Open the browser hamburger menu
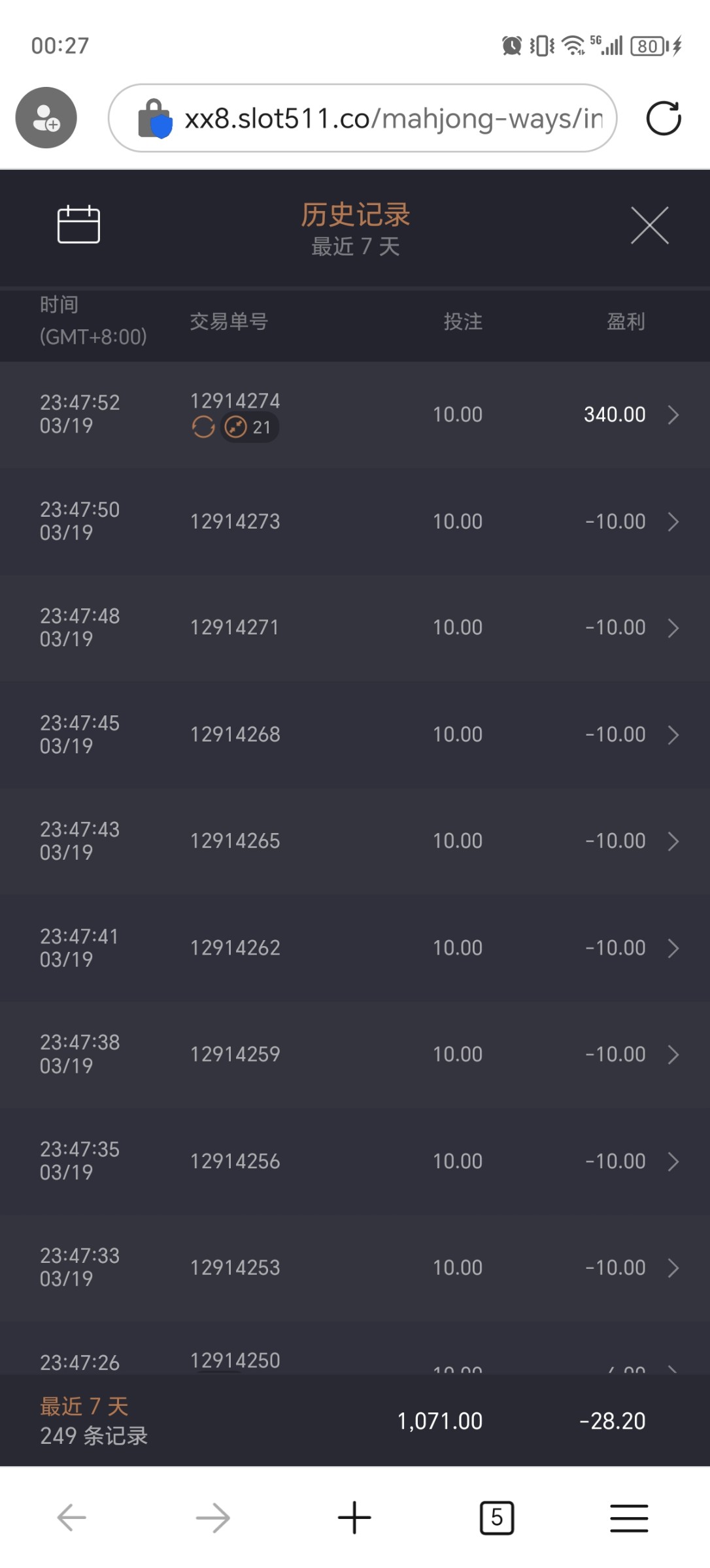Image resolution: width=710 pixels, height=1568 pixels. coord(629,1517)
